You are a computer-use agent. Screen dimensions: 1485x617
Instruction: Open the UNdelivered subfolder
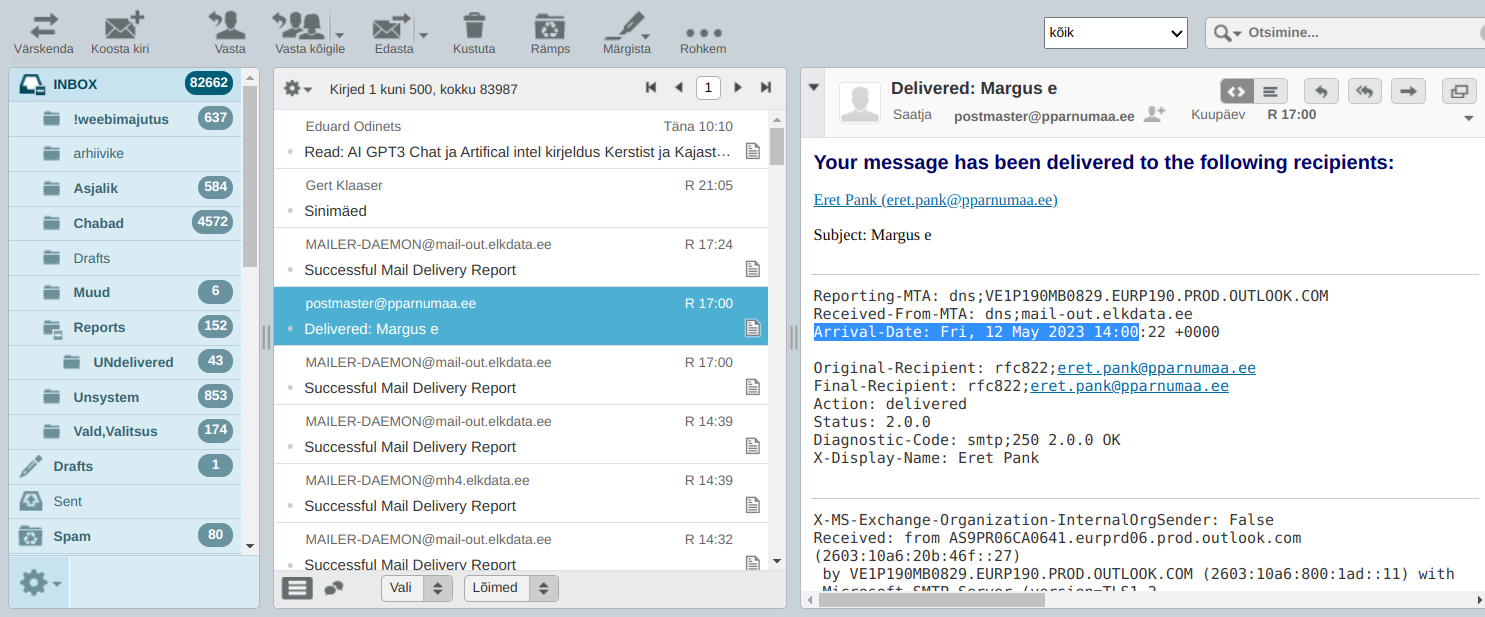click(125, 362)
